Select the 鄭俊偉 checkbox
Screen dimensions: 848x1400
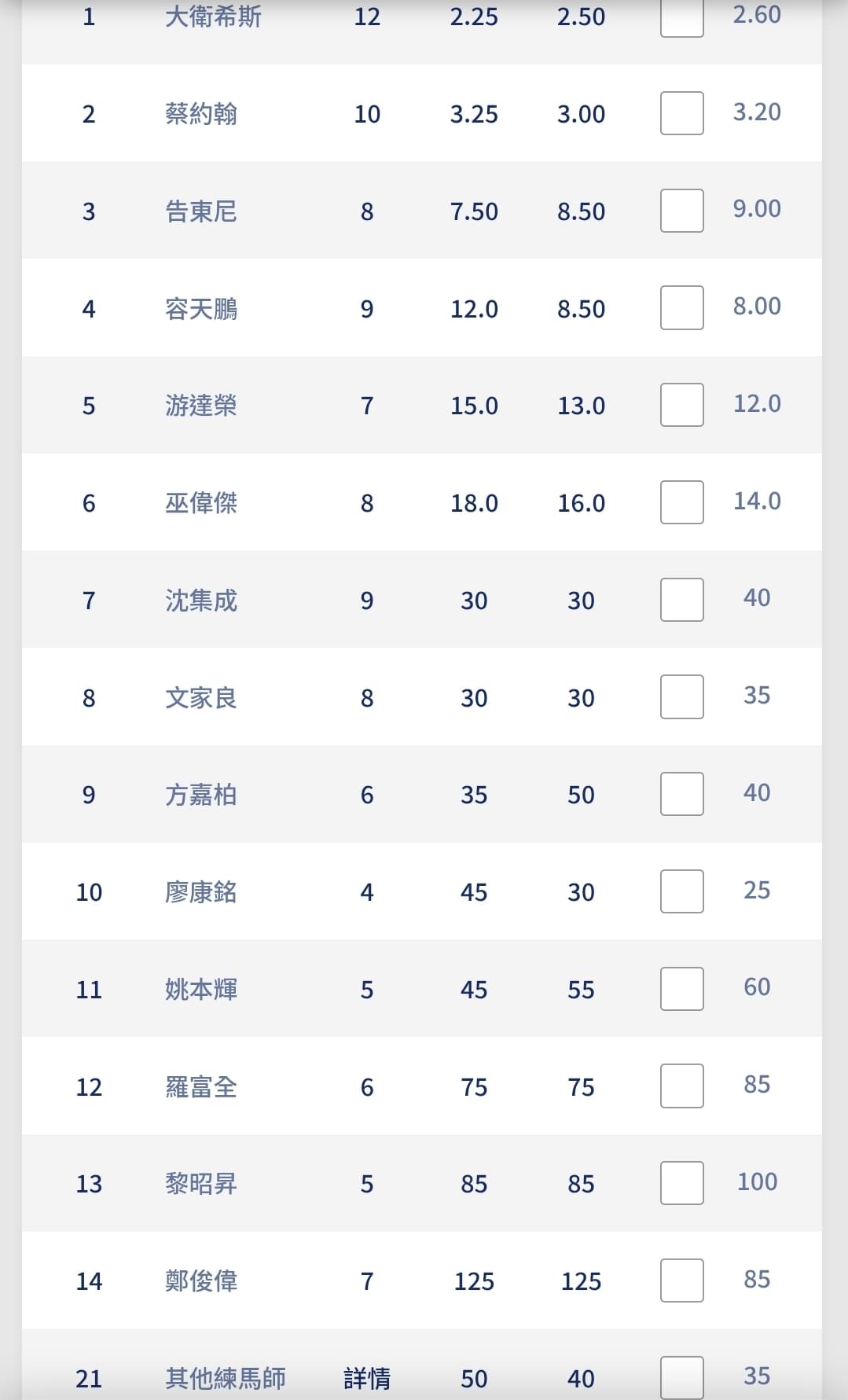(681, 1281)
